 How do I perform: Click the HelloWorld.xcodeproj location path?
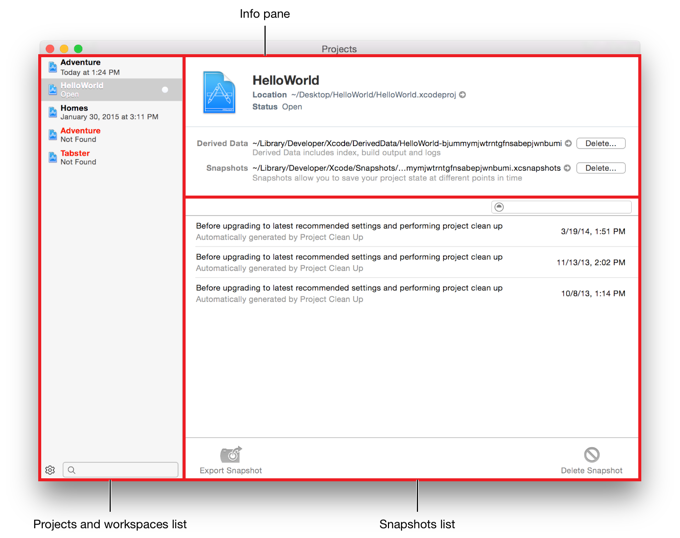(x=373, y=95)
